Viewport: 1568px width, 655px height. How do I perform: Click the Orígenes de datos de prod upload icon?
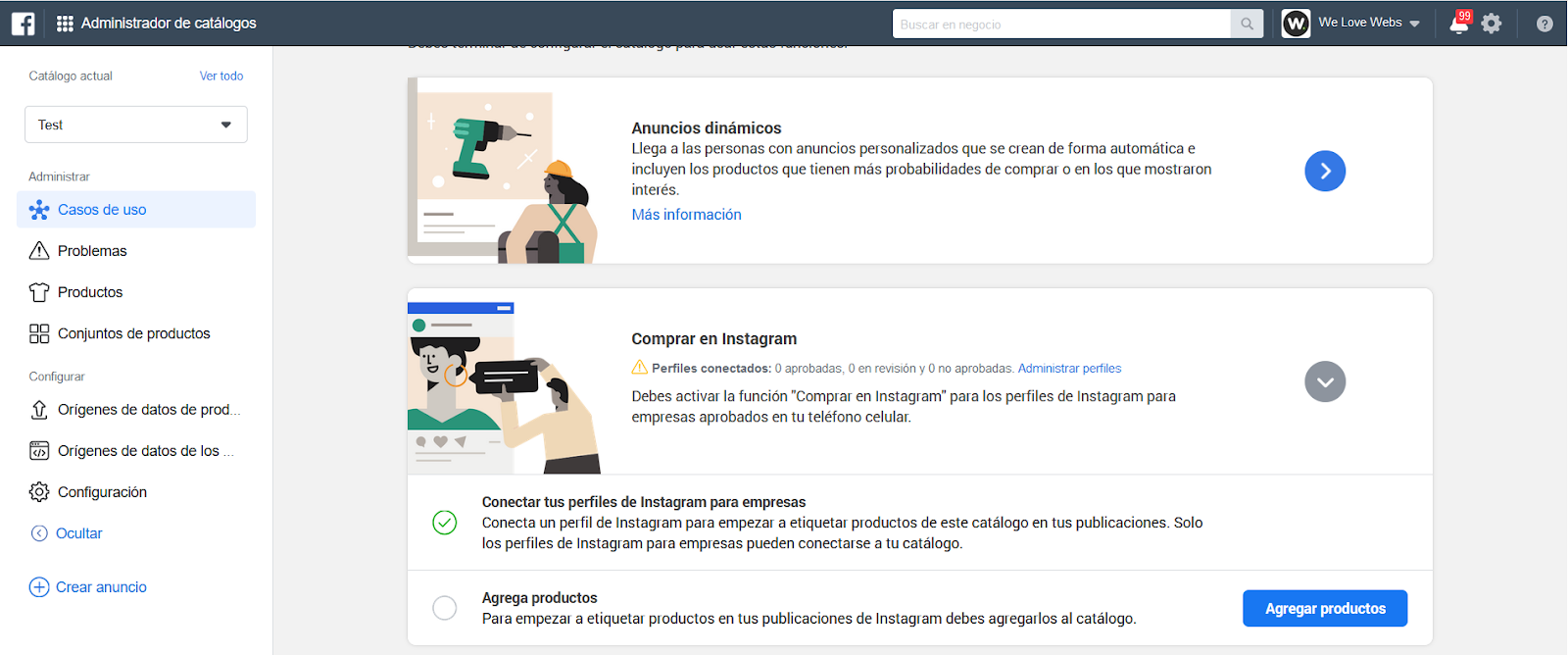tap(39, 410)
